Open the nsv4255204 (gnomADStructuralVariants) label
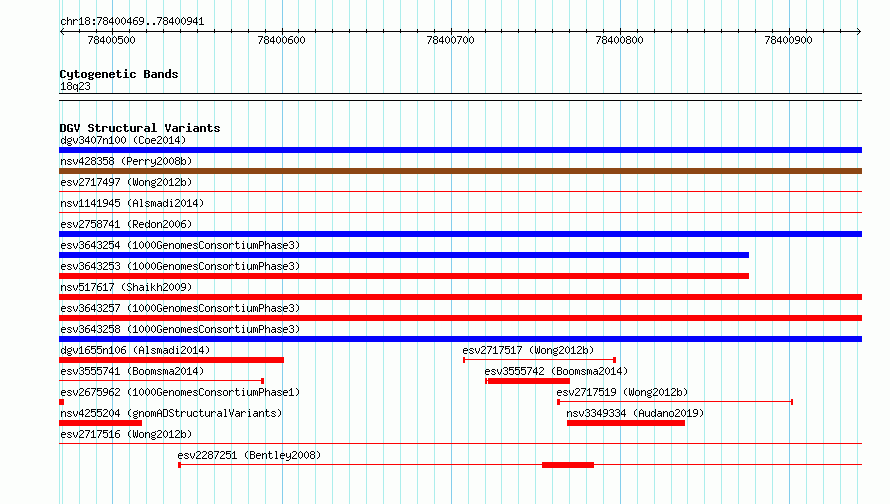The height and width of the screenshot is (504, 890). [x=171, y=413]
